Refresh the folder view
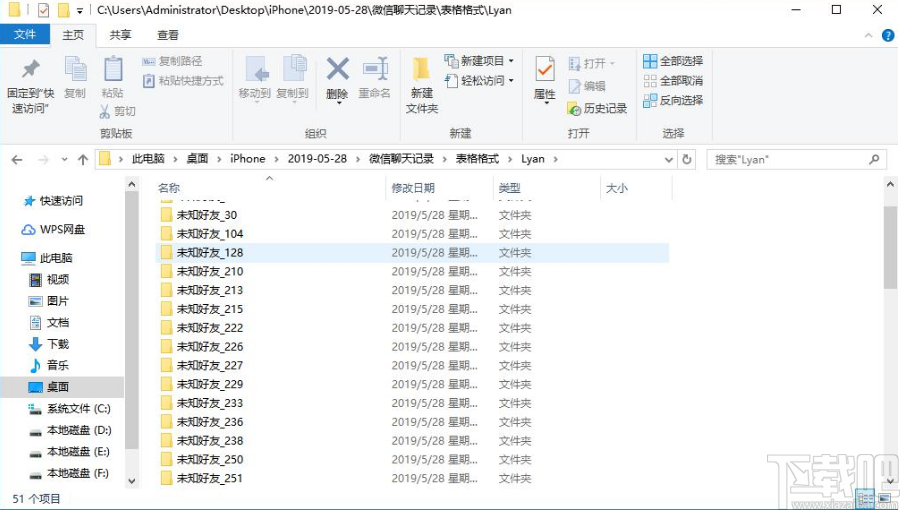 click(x=687, y=160)
